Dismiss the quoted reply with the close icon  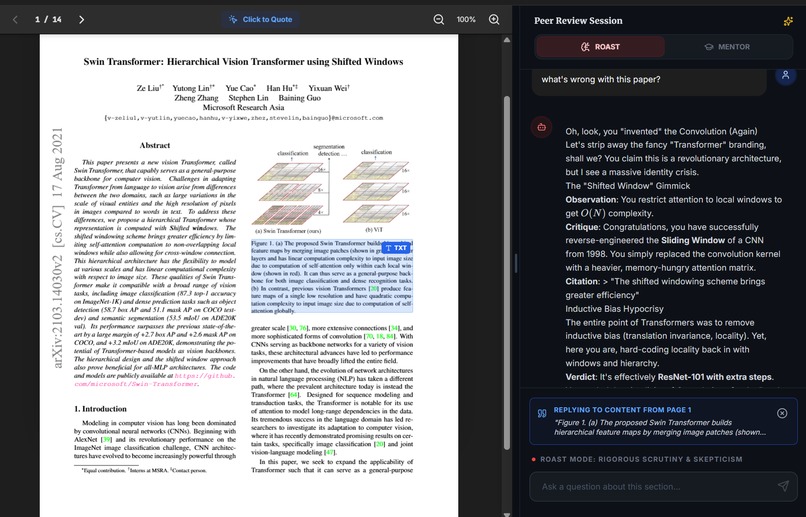pos(782,413)
